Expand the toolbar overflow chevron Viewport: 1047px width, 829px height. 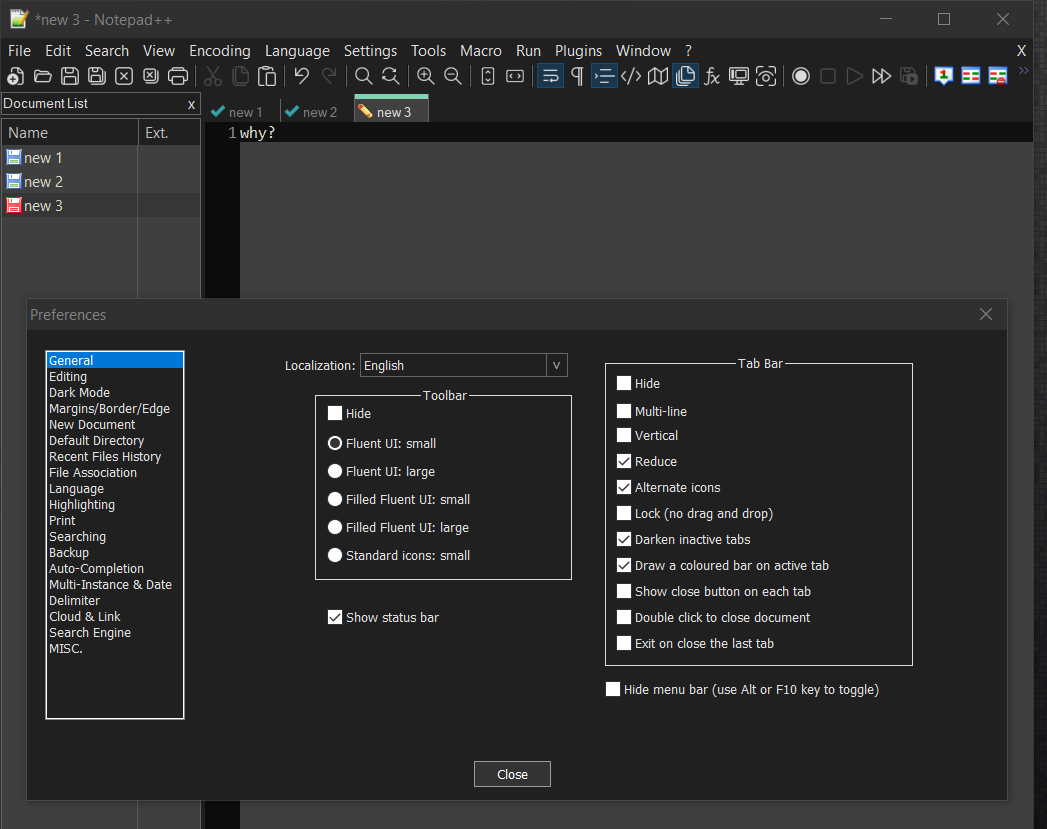point(1023,71)
